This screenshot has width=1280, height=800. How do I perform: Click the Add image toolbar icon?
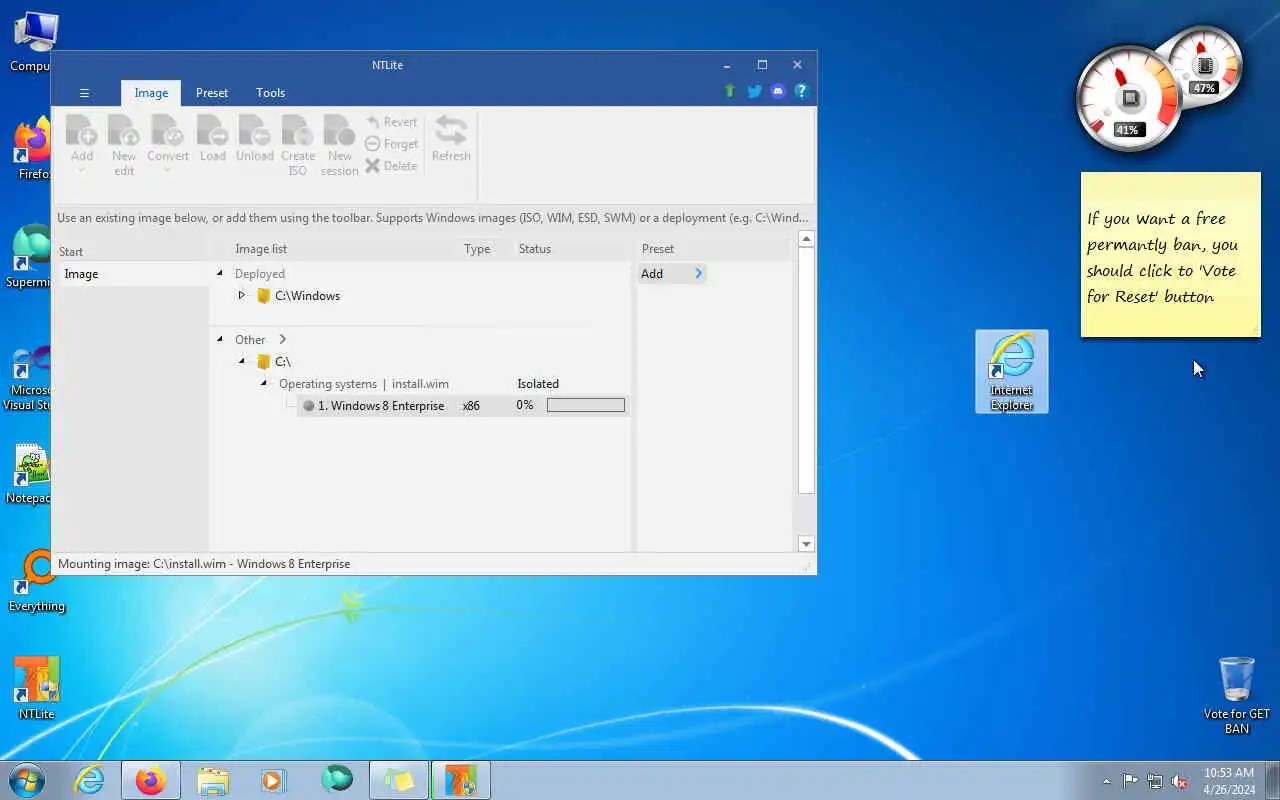coord(82,138)
